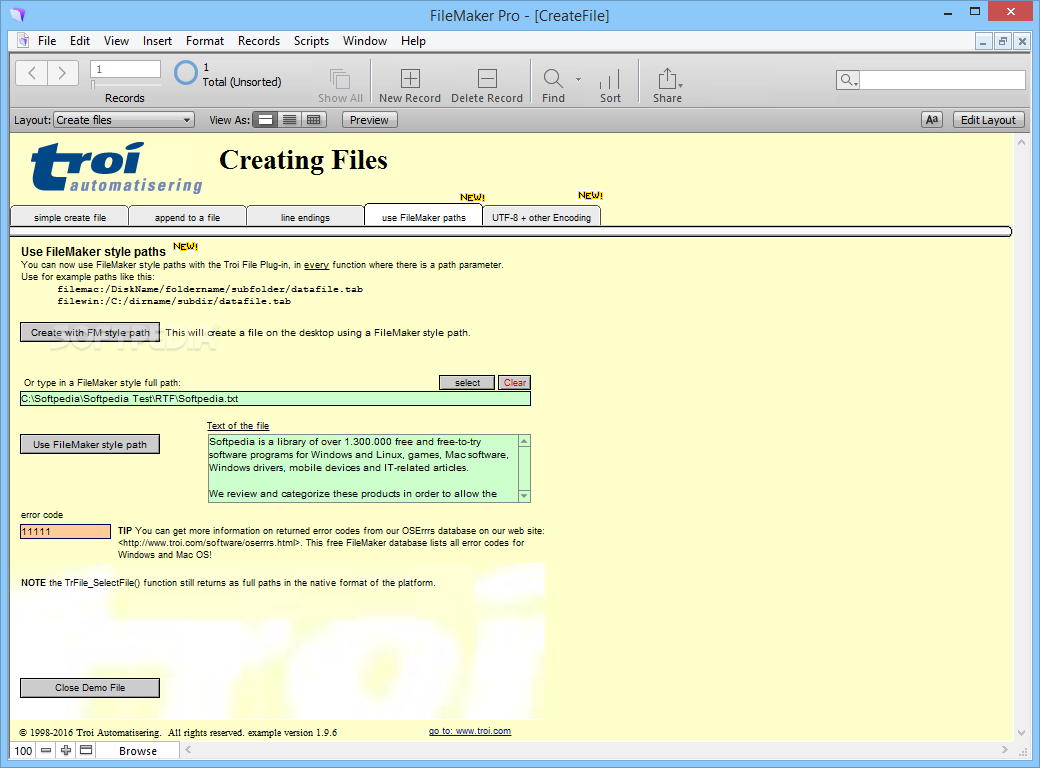Click the error code field 11111
The height and width of the screenshot is (768, 1040).
(66, 531)
